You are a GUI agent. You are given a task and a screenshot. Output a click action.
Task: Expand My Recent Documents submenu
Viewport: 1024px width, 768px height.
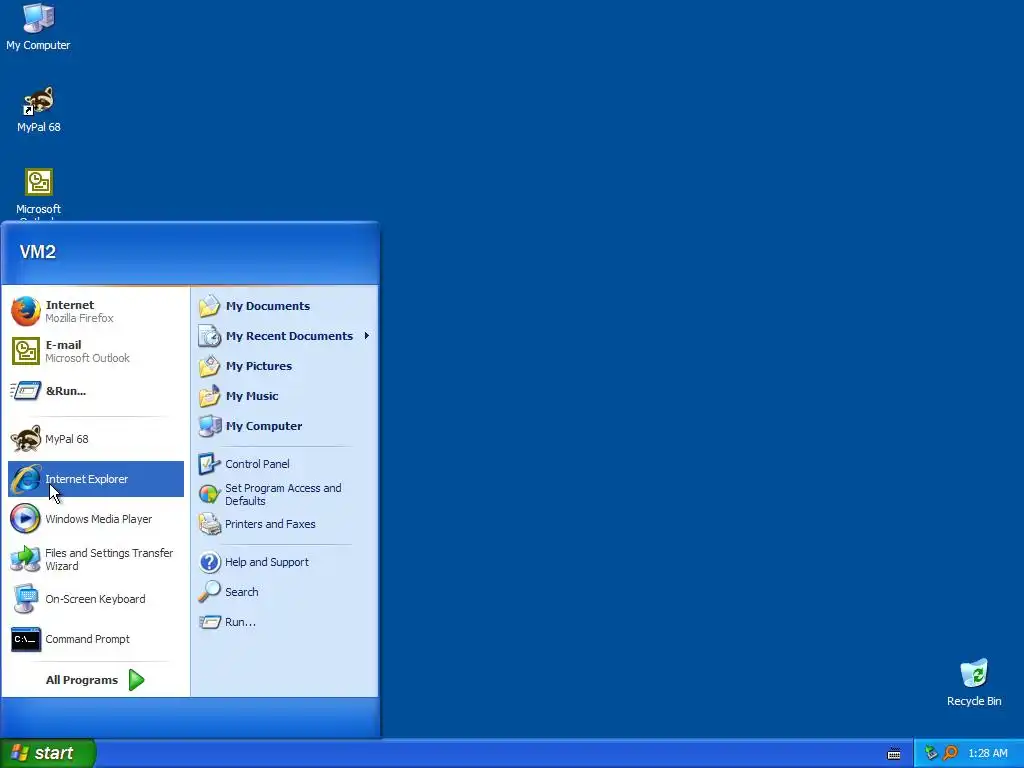click(x=285, y=336)
